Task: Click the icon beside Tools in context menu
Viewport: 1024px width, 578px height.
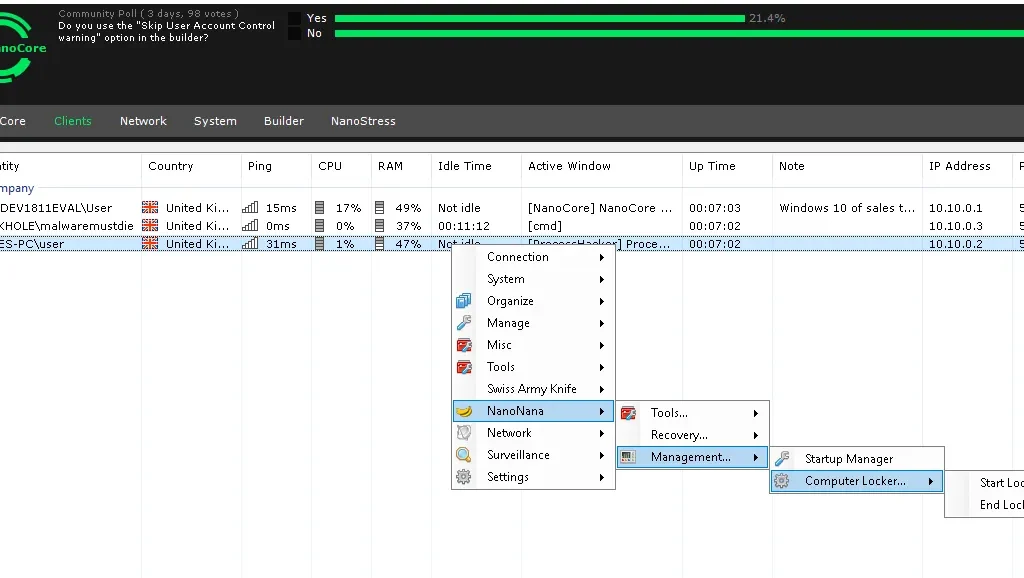Action: [x=464, y=367]
